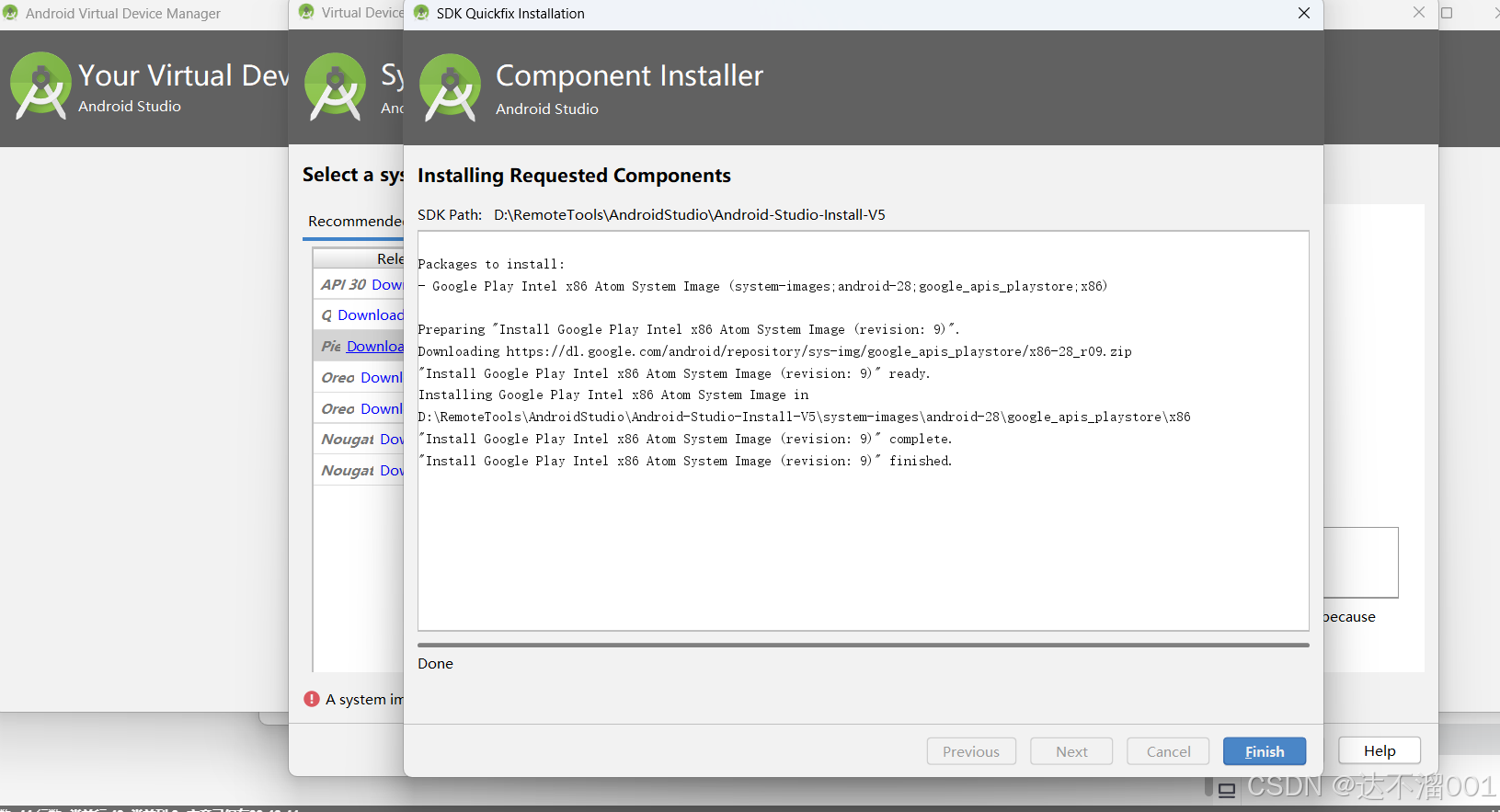1500x812 pixels.
Task: Click the Download link for Pie release
Action: 375,347
